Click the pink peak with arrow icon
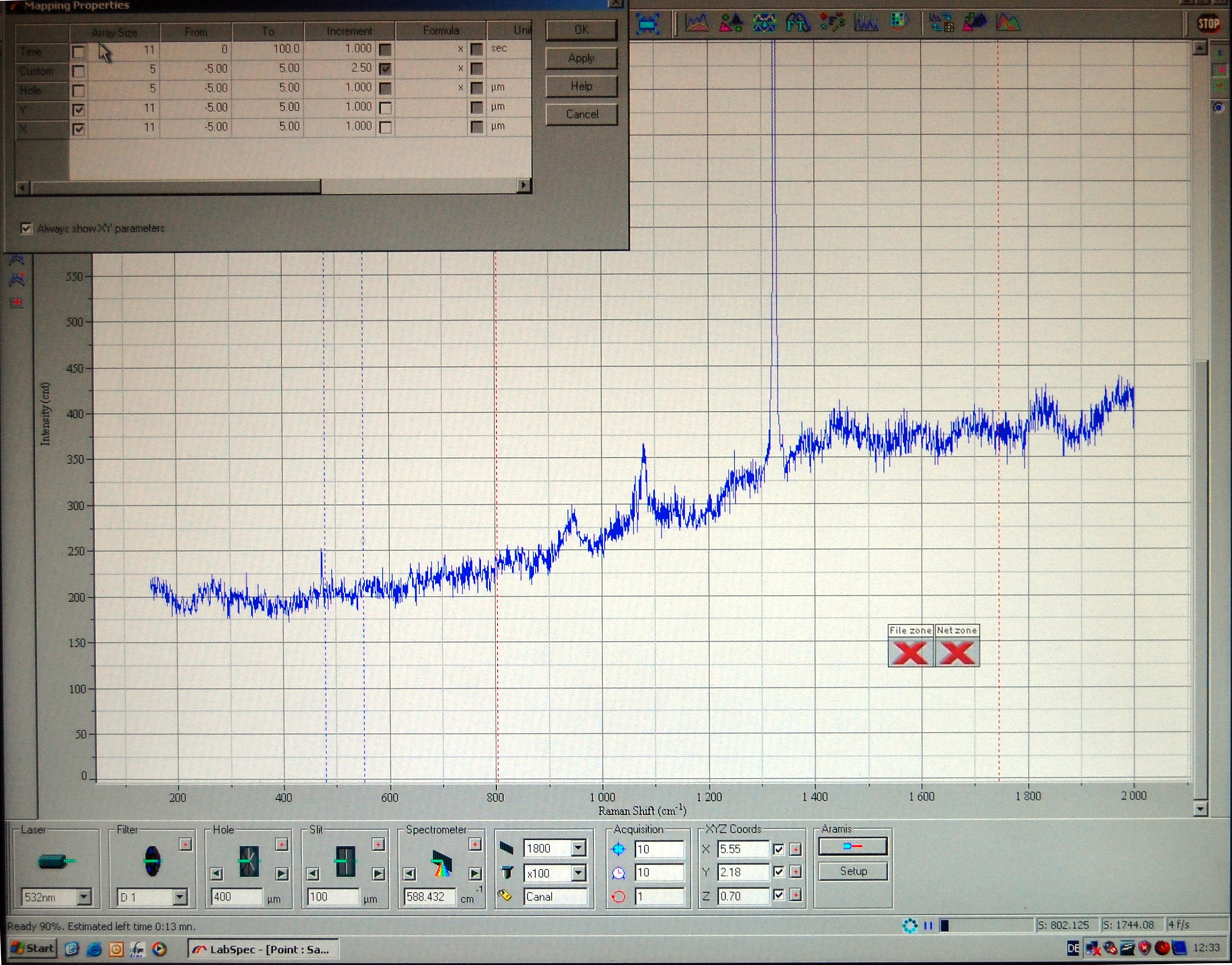This screenshot has height=965, width=1232. point(975,22)
